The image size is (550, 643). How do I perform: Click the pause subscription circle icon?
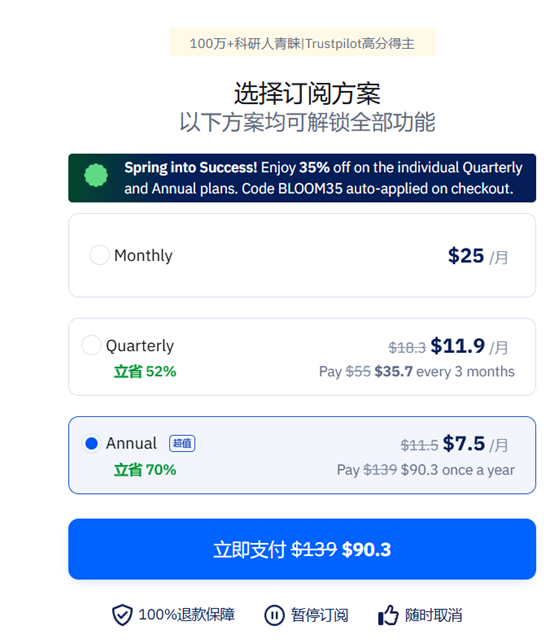click(x=274, y=616)
